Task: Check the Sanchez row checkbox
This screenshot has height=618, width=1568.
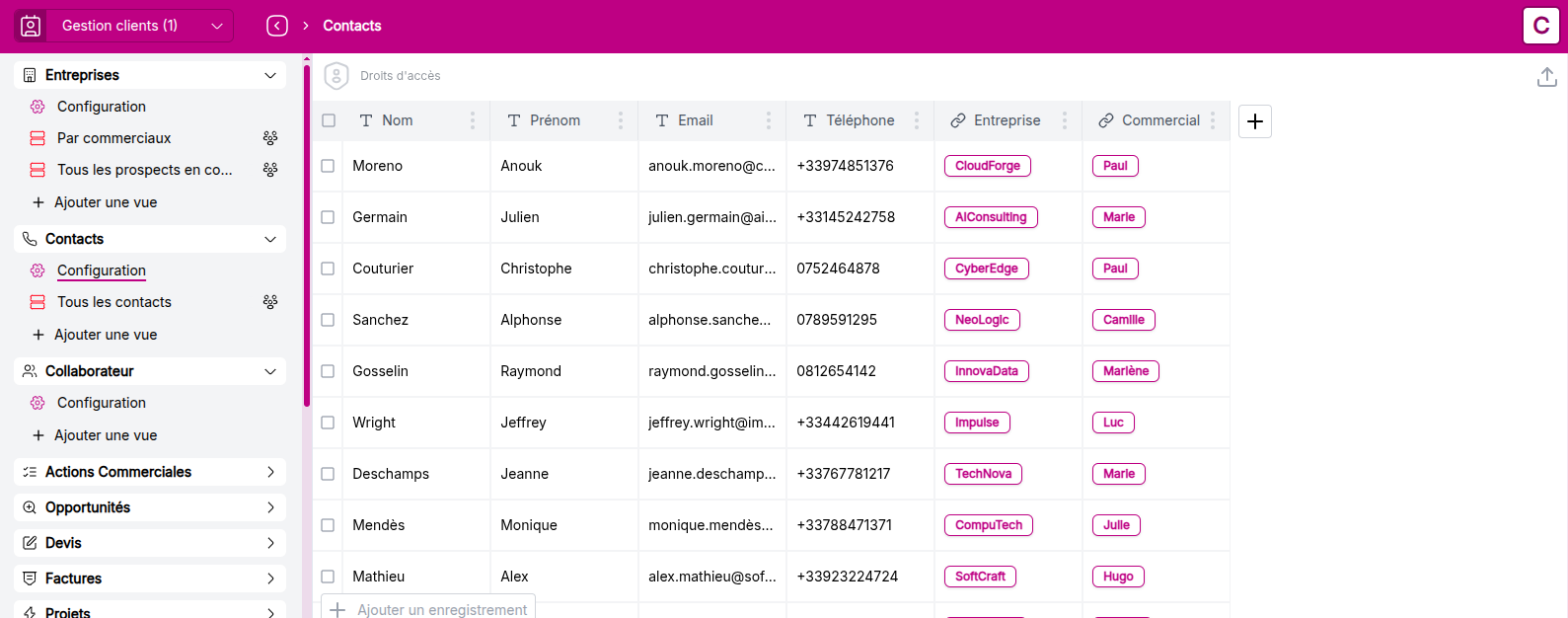Action: 328,320
